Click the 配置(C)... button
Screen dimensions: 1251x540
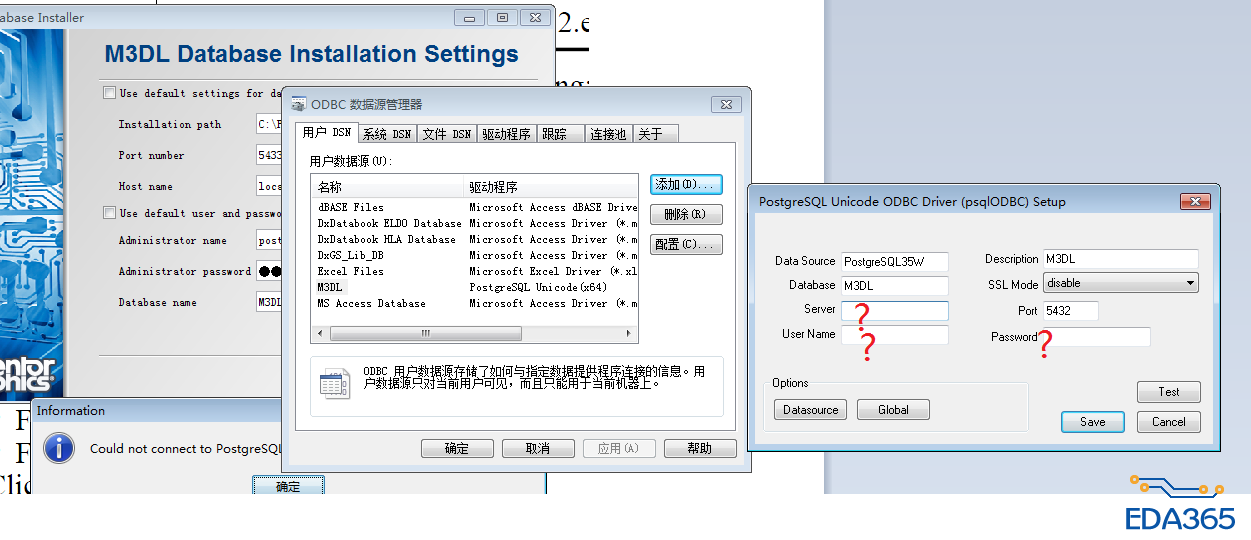686,244
